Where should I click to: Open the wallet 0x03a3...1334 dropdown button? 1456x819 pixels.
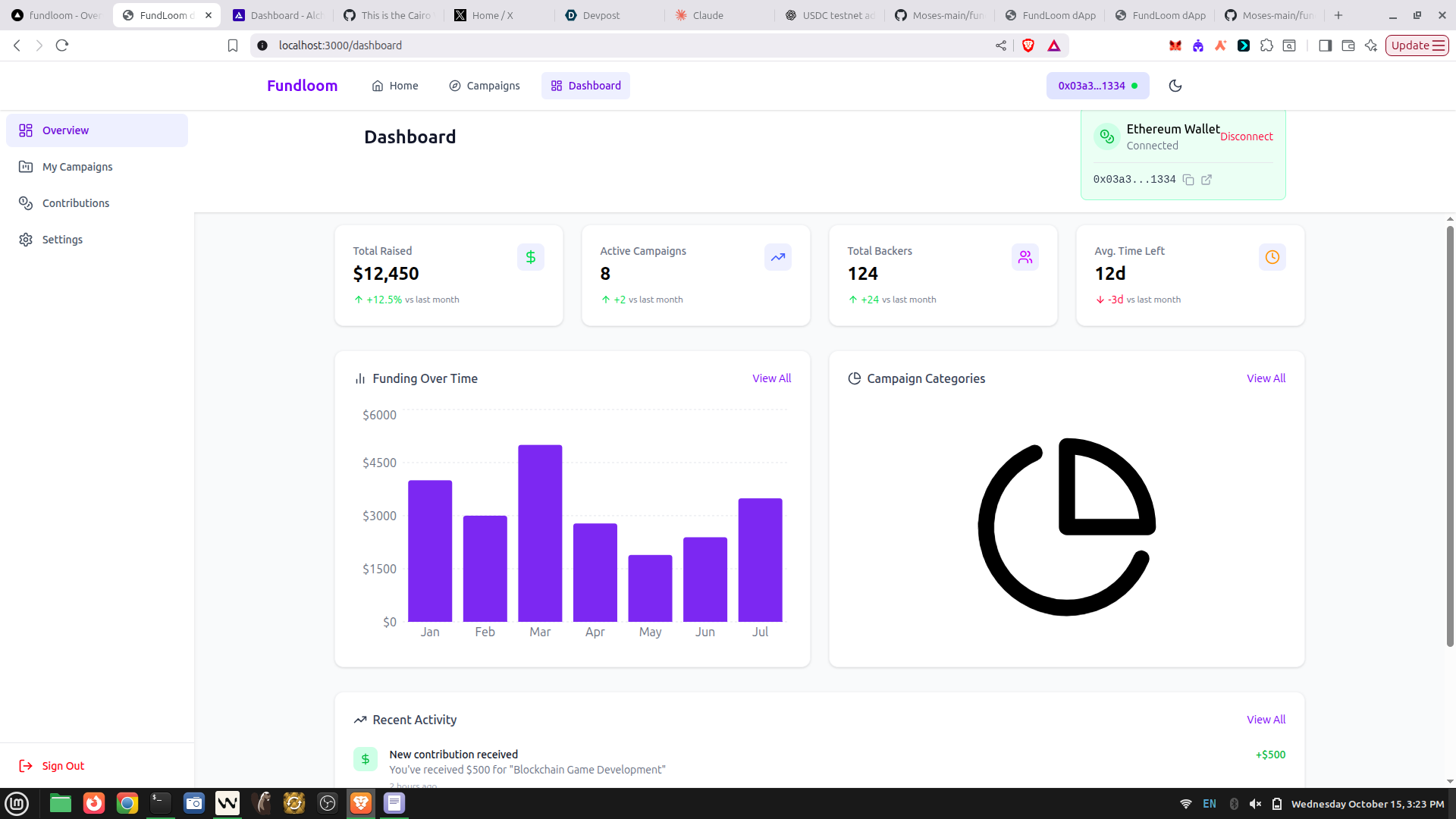coord(1097,86)
